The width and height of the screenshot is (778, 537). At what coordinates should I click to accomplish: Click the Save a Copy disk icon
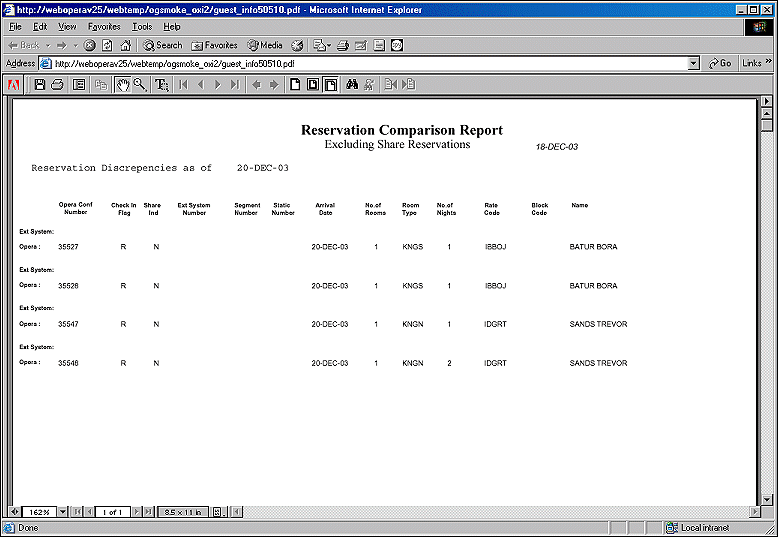(x=40, y=85)
